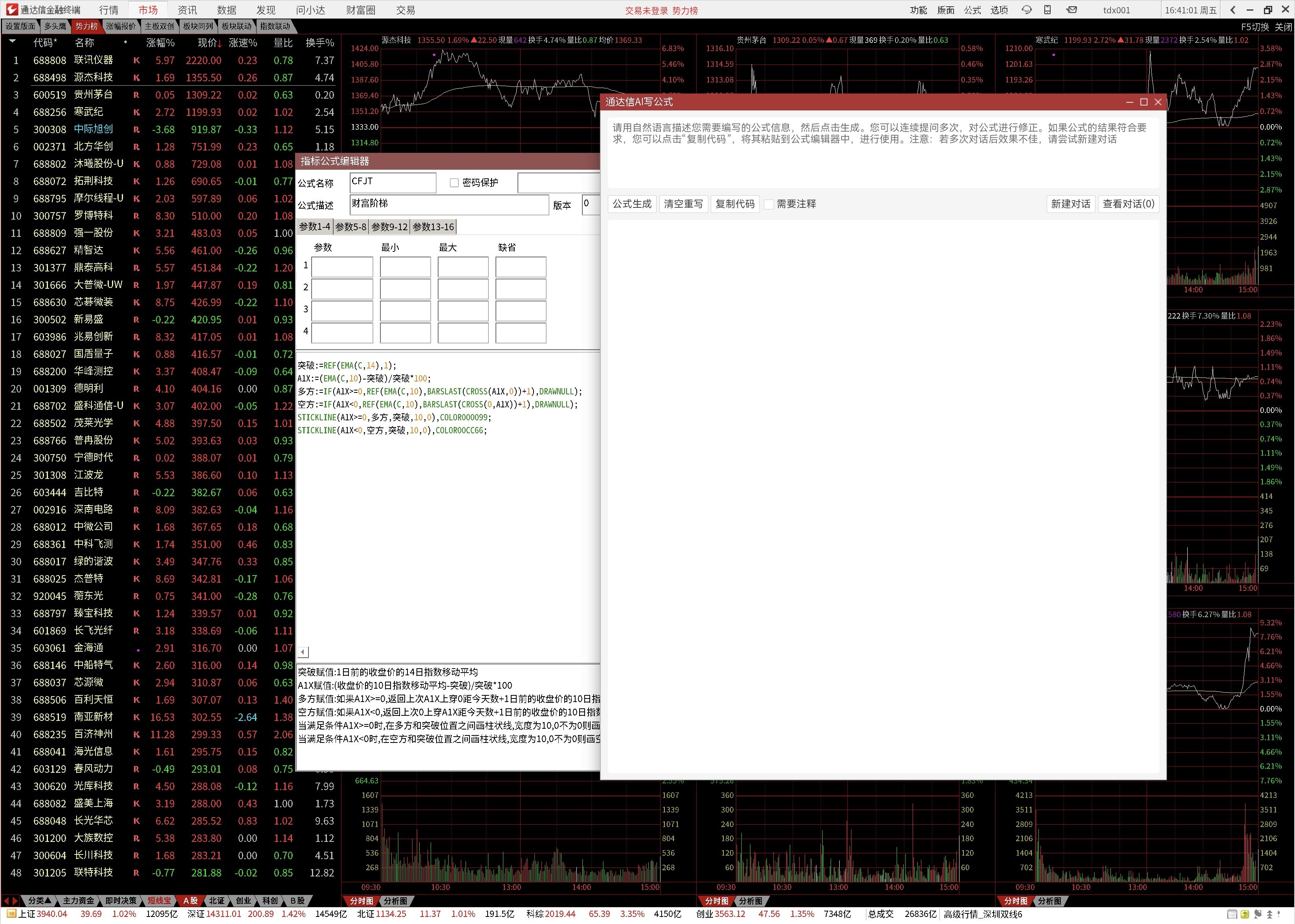This screenshot has width=1295, height=924.
Task: Click the 清空重写 button
Action: [x=683, y=204]
